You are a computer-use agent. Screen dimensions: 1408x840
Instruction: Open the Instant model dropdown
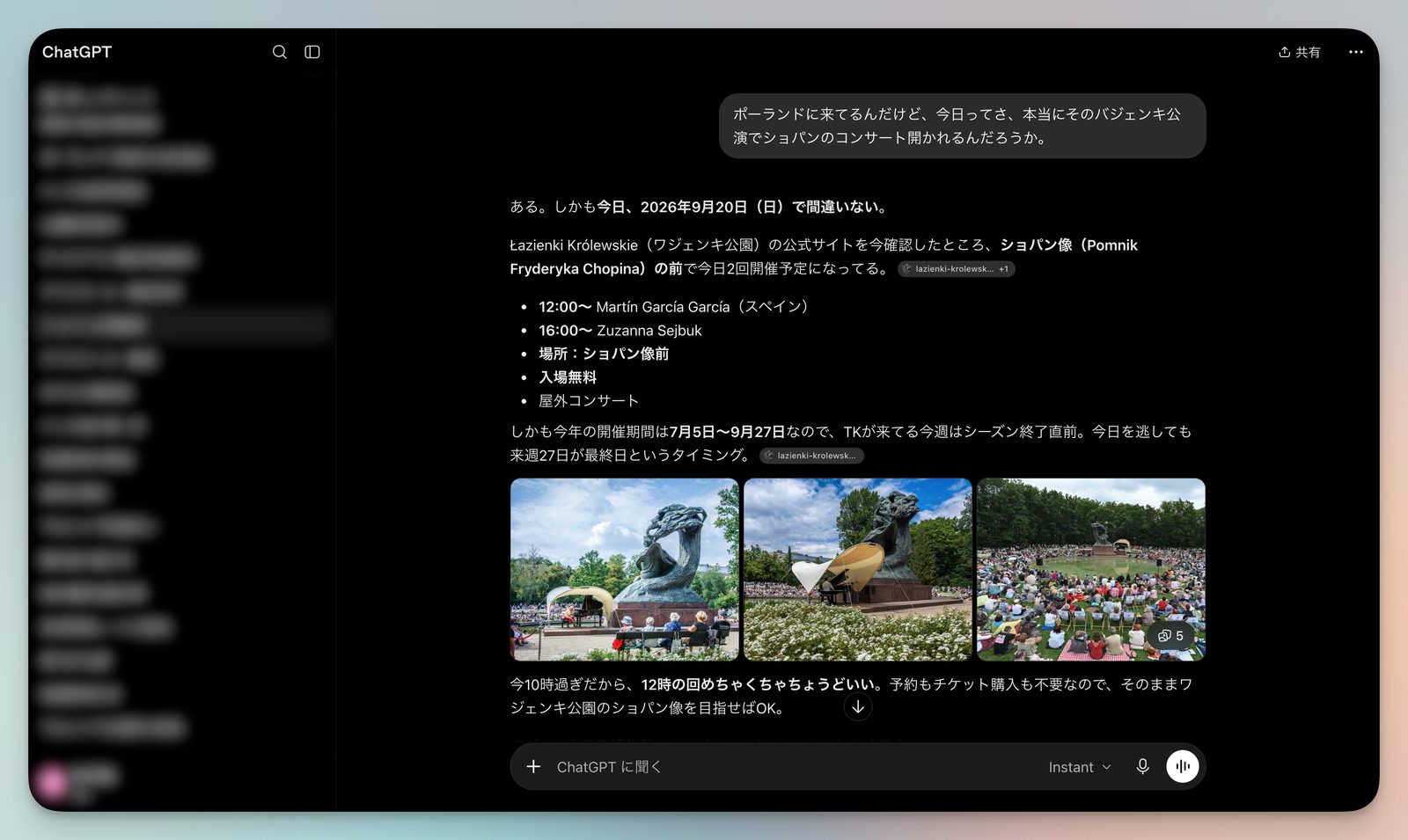1080,767
